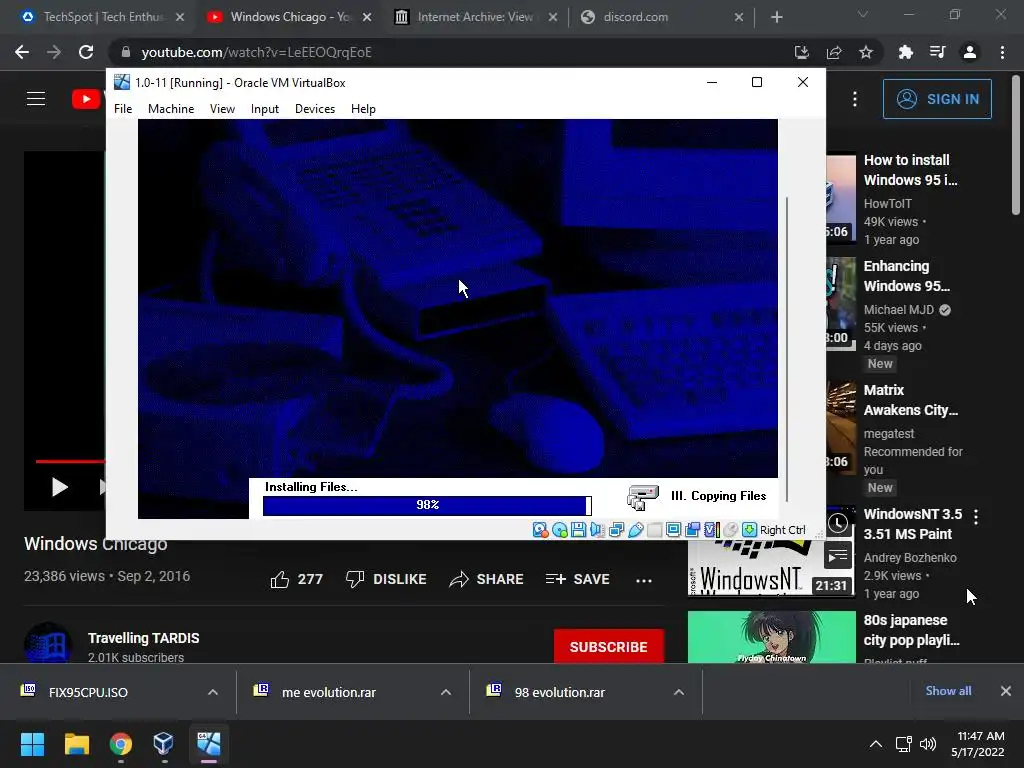Click the Chrome back arrow
The image size is (1024, 768).
(22, 52)
